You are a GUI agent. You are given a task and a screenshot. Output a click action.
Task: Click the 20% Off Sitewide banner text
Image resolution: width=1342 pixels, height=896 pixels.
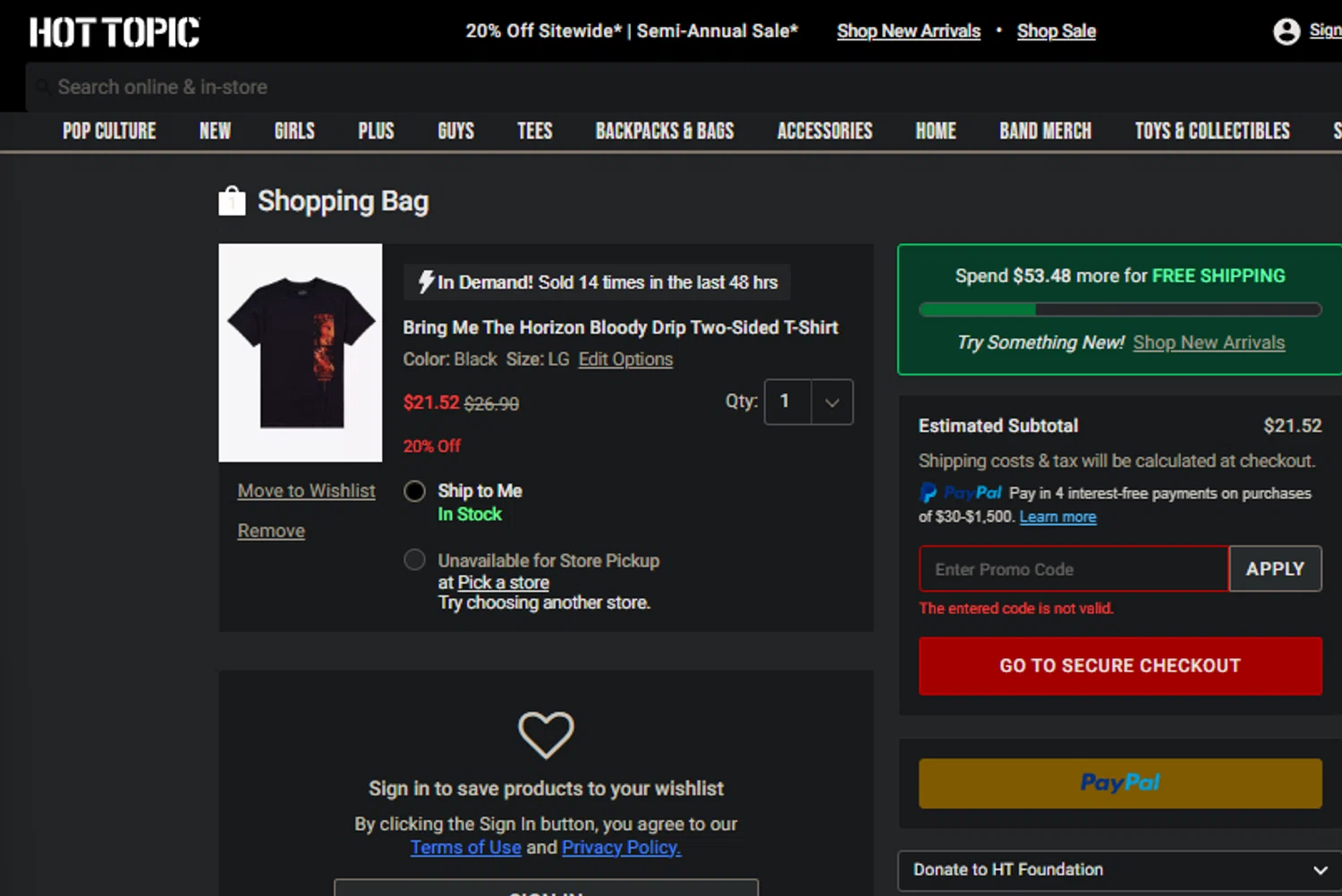point(632,31)
